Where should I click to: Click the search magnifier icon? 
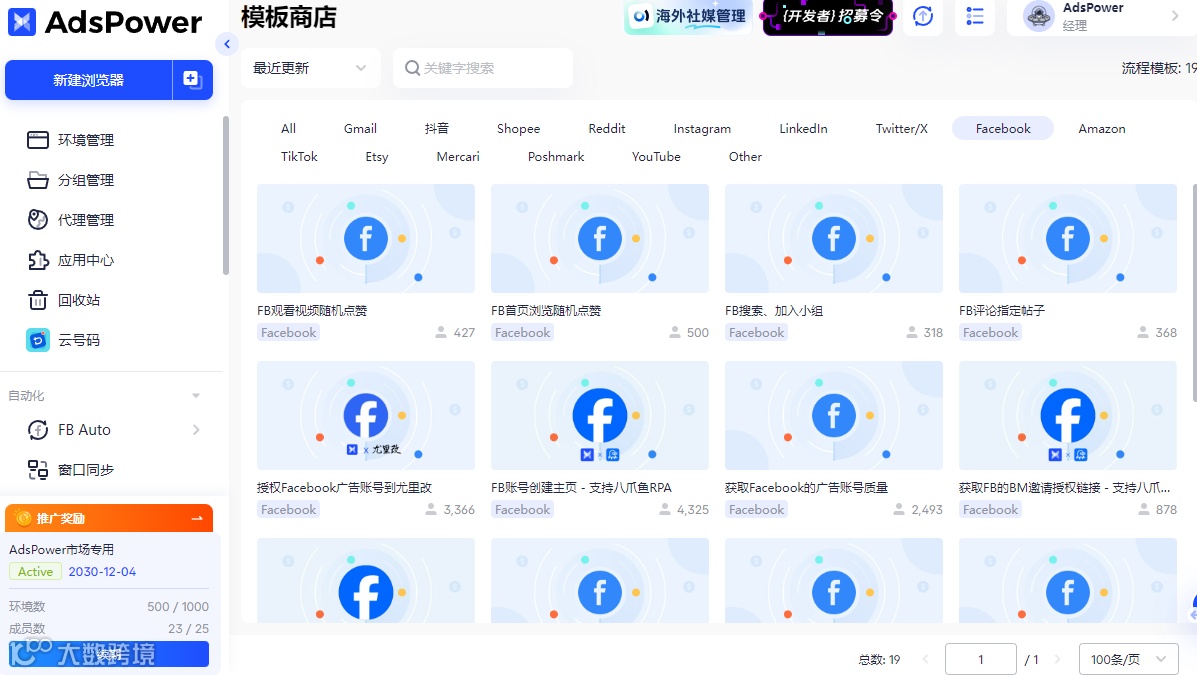(412, 68)
